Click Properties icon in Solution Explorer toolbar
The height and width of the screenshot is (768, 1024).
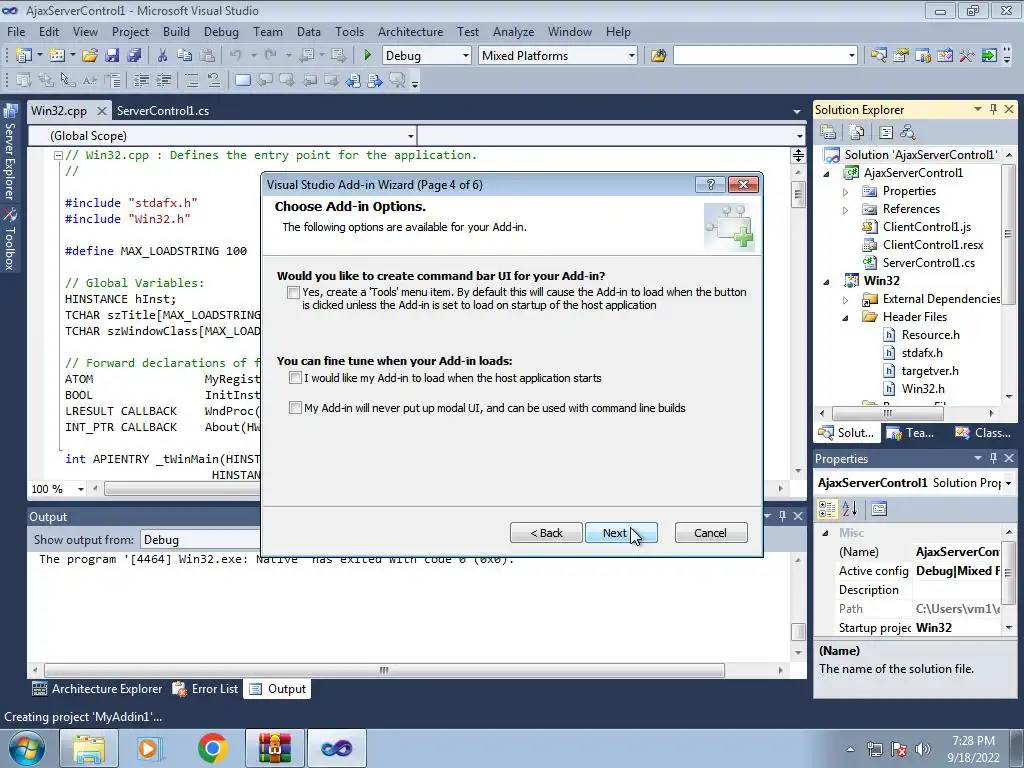pyautogui.click(x=828, y=132)
